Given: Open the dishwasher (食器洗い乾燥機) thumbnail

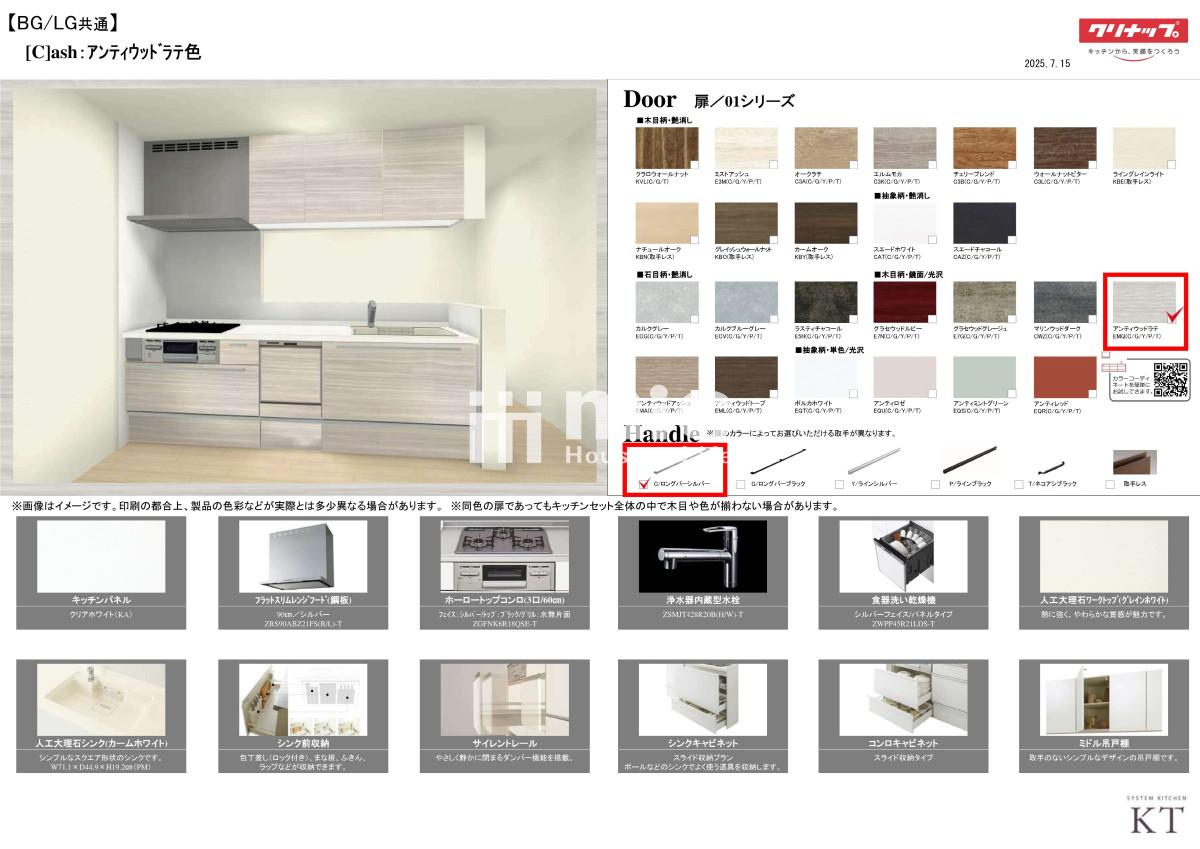Looking at the screenshot, I should [903, 554].
